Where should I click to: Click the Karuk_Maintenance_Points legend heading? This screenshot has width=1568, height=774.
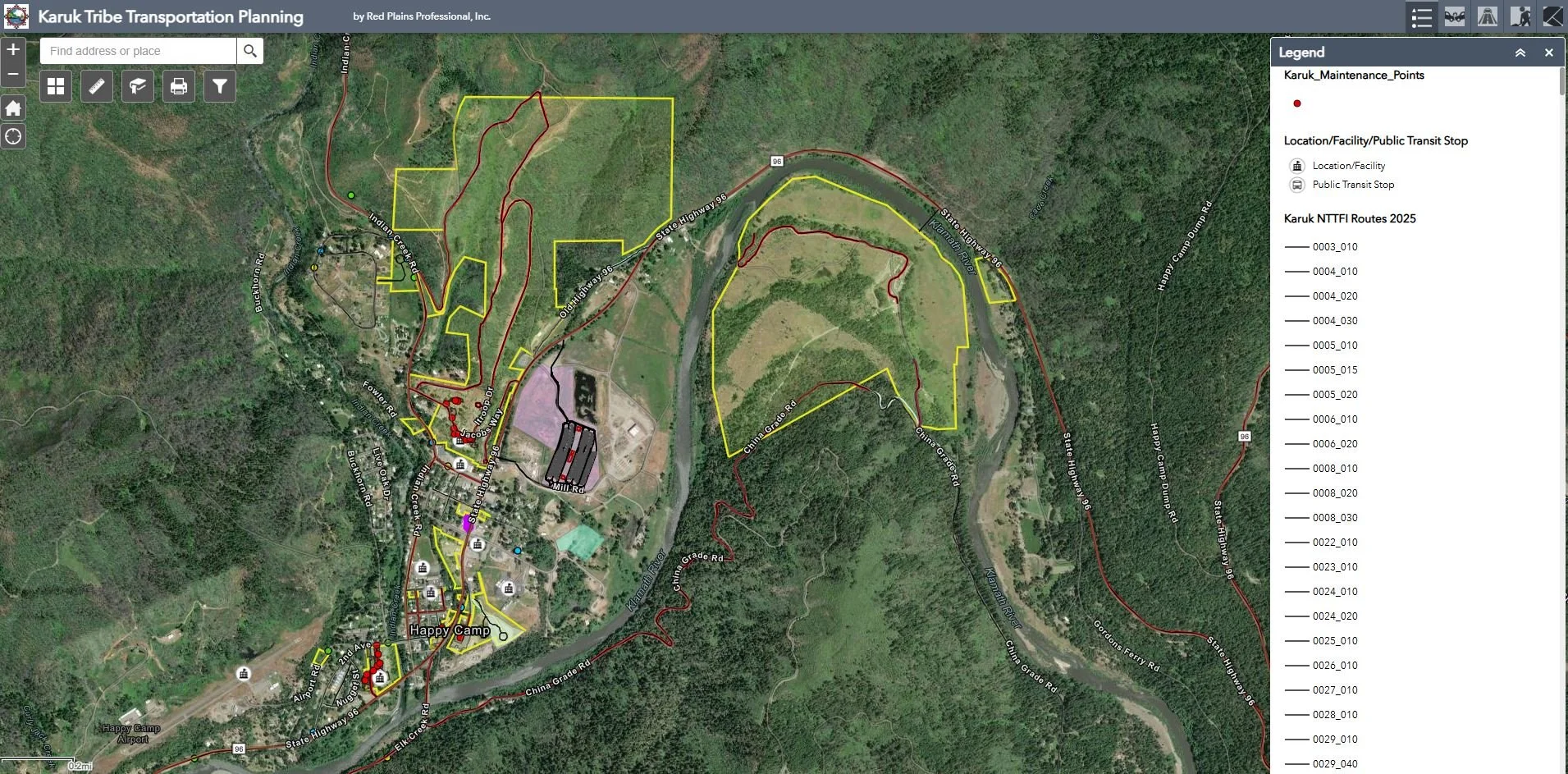tap(1354, 75)
